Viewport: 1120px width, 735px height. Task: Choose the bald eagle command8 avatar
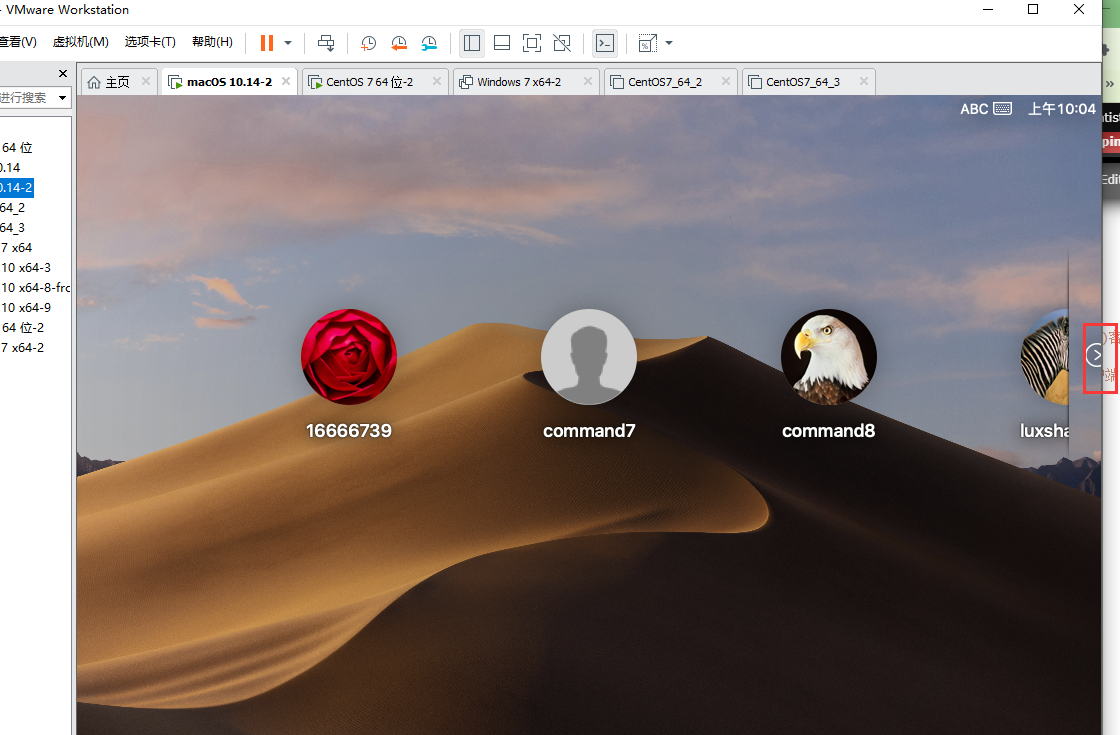tap(829, 356)
